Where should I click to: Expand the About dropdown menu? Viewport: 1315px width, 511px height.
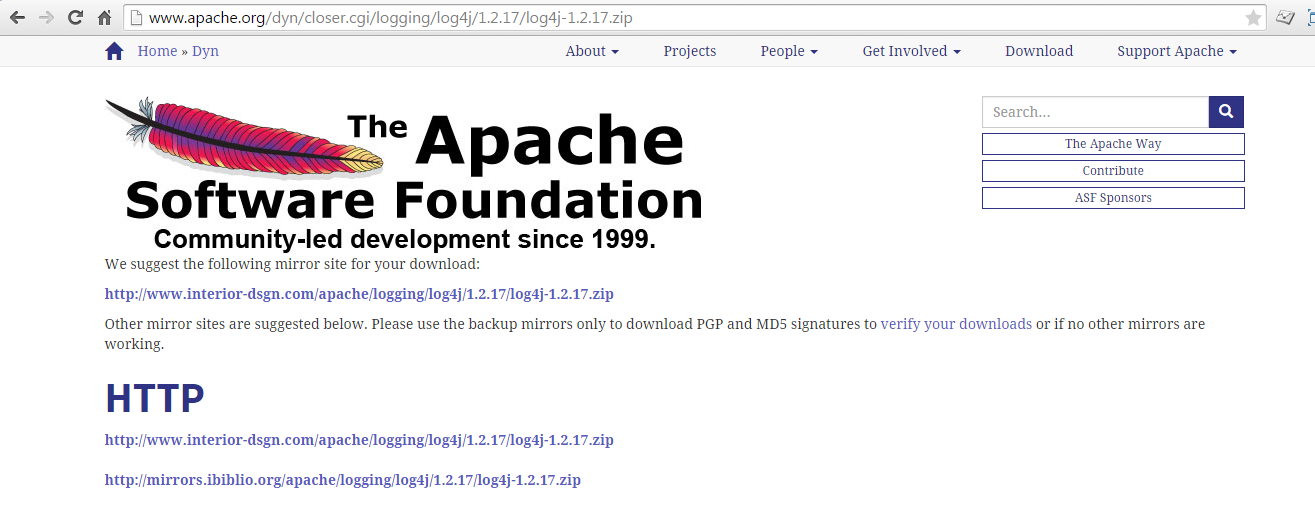click(x=592, y=51)
